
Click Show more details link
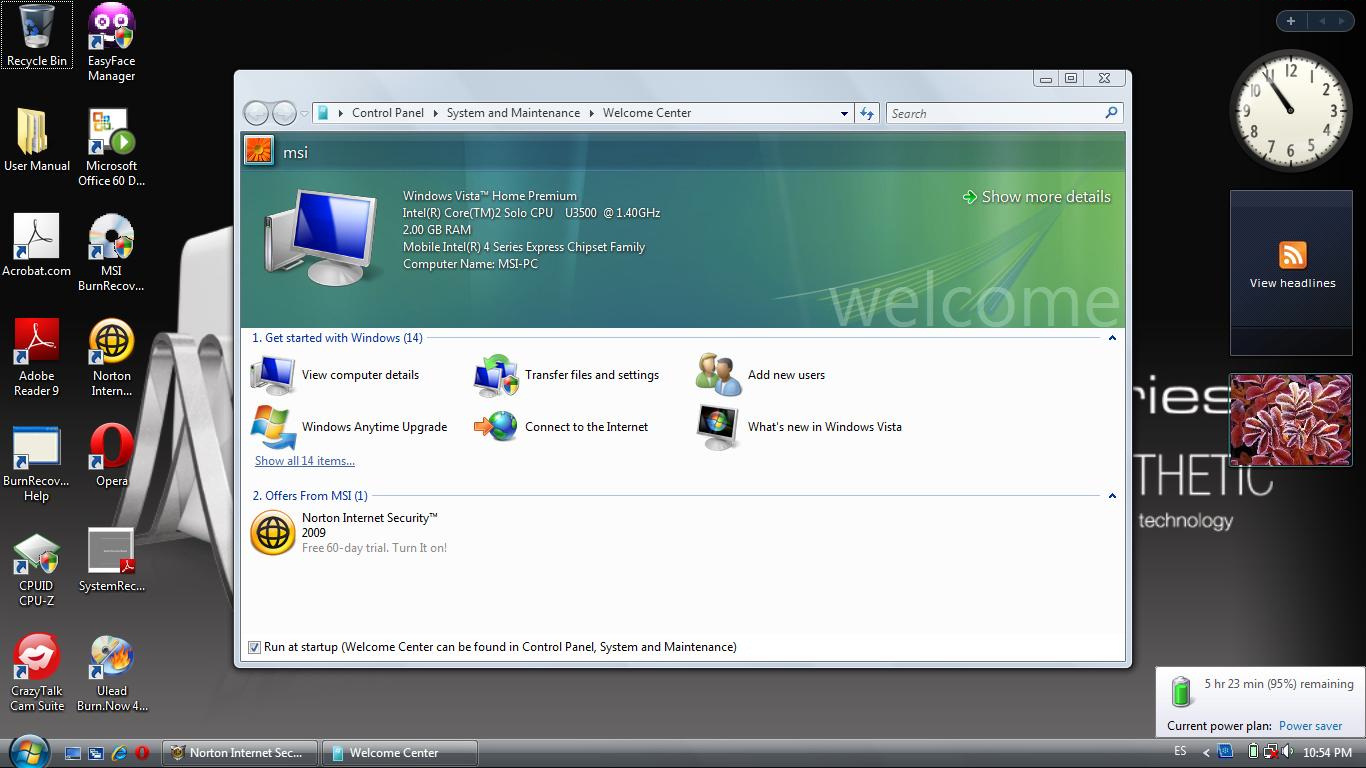pyautogui.click(x=1045, y=197)
